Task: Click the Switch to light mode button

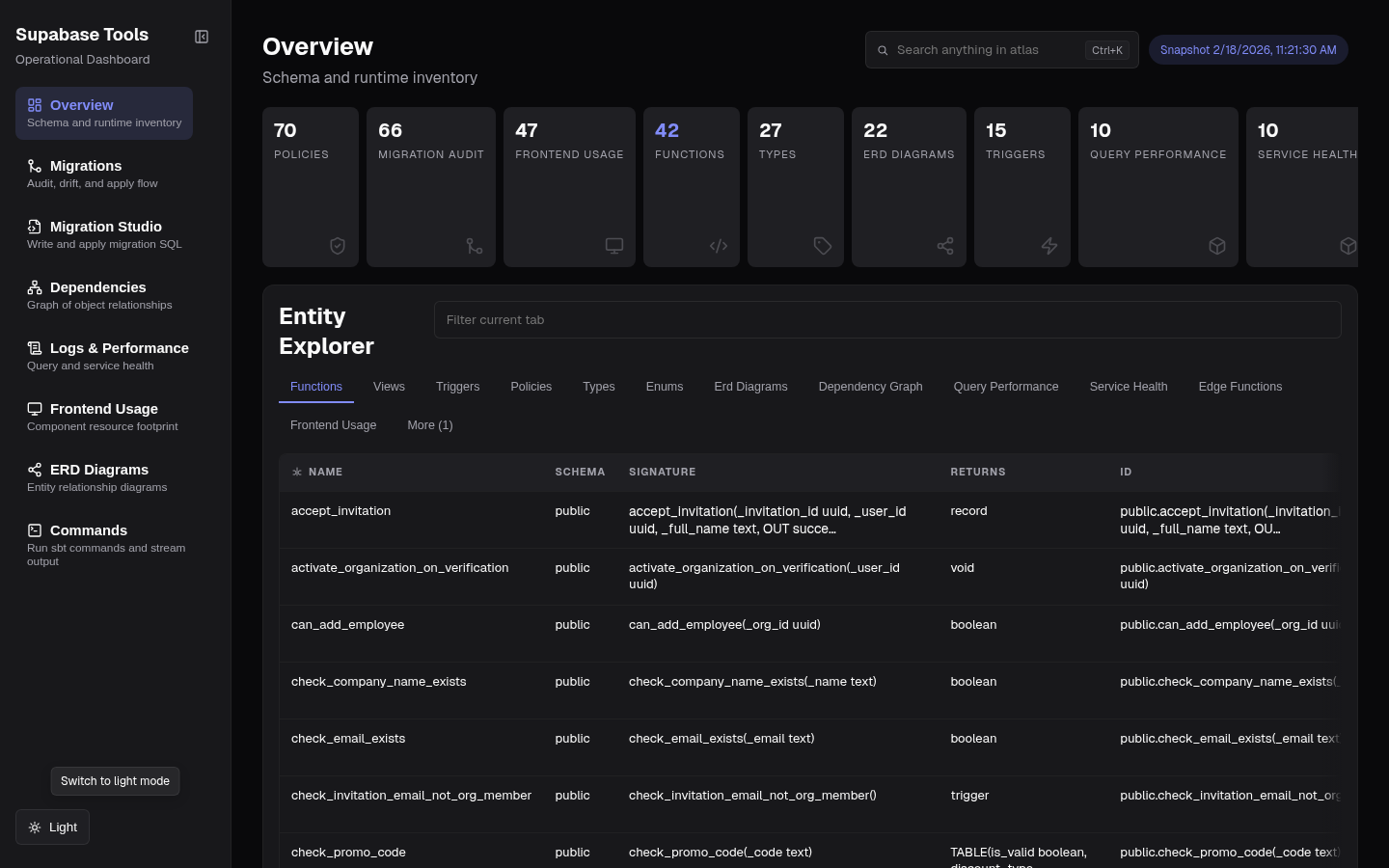Action: tap(115, 781)
